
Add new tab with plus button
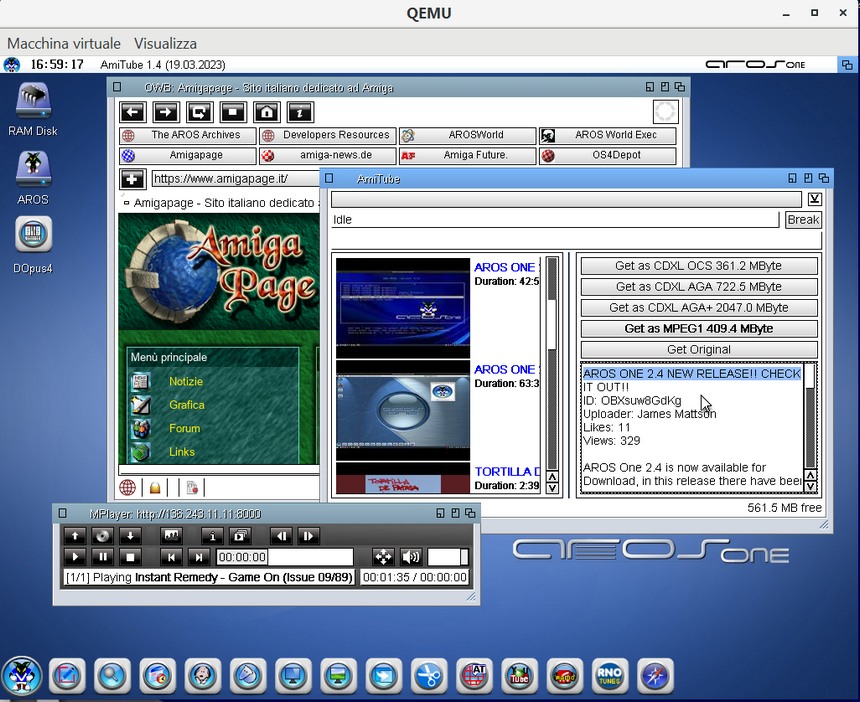coord(132,179)
